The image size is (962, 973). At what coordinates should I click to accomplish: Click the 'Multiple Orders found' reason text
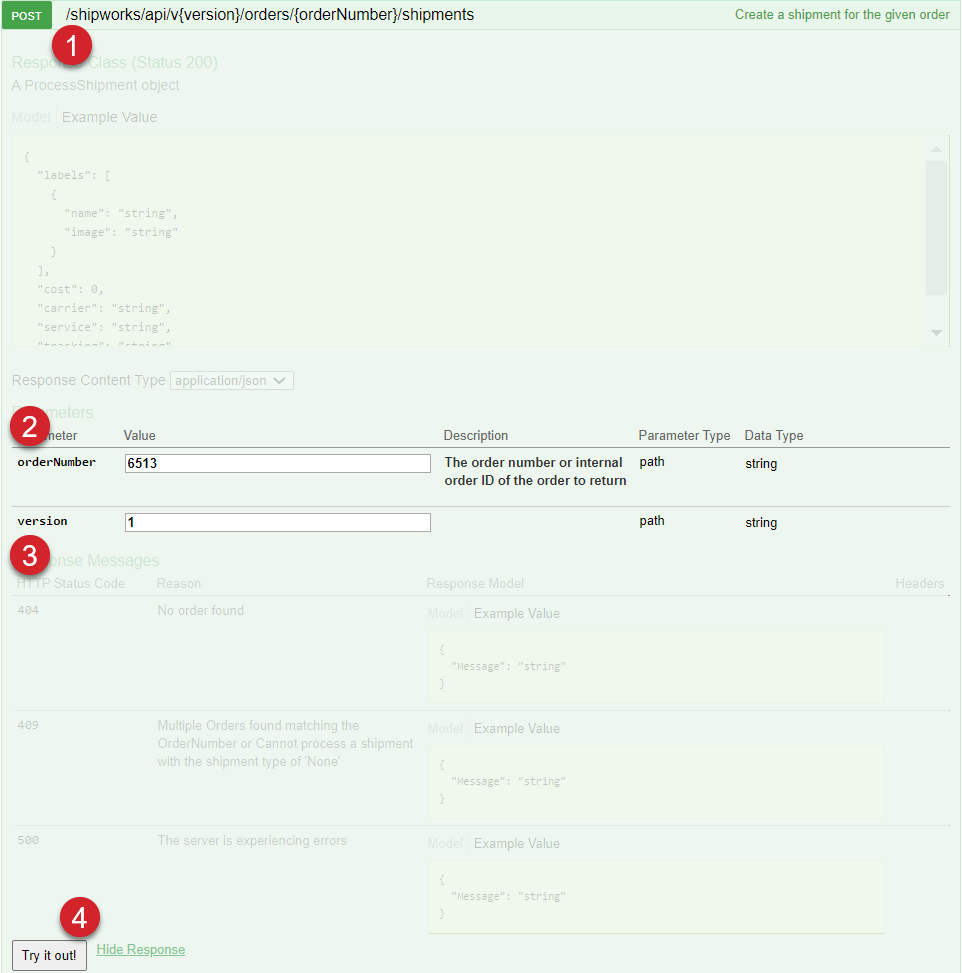tap(285, 744)
